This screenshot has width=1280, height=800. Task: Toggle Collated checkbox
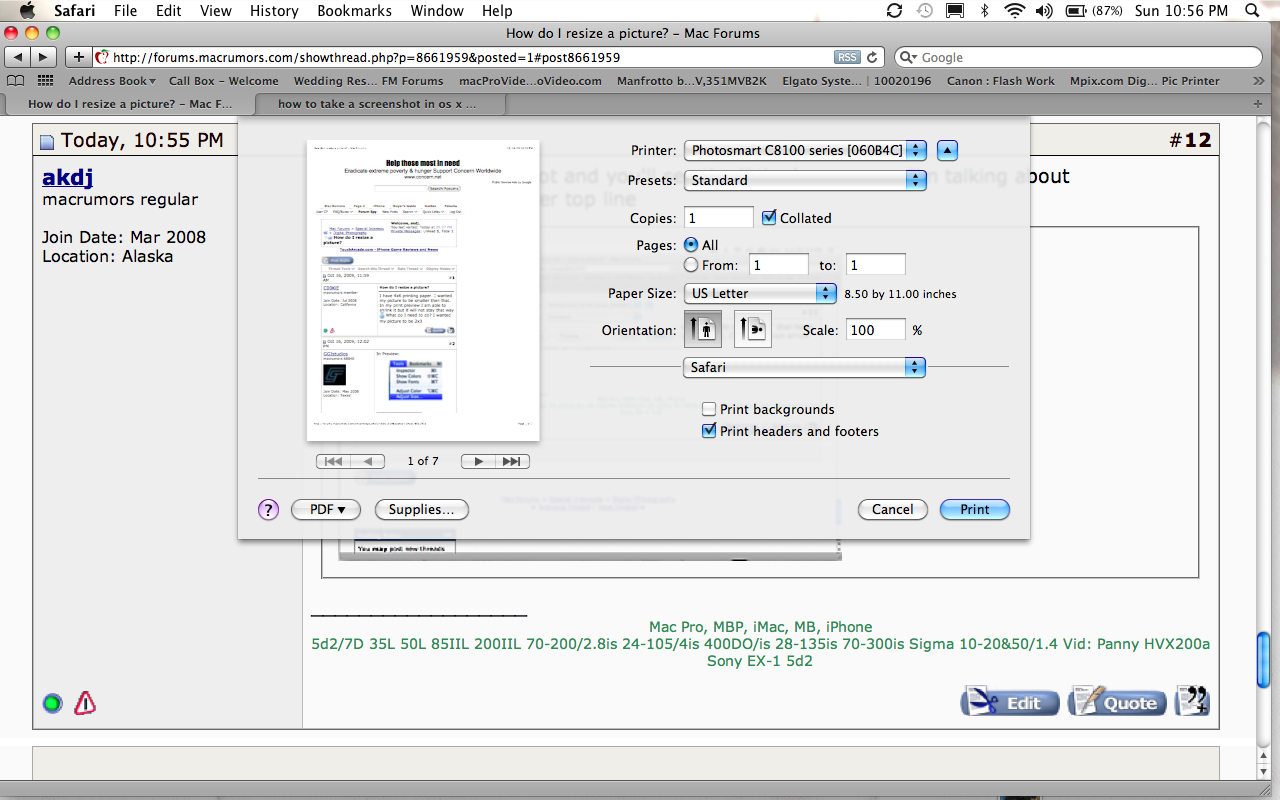[769, 217]
